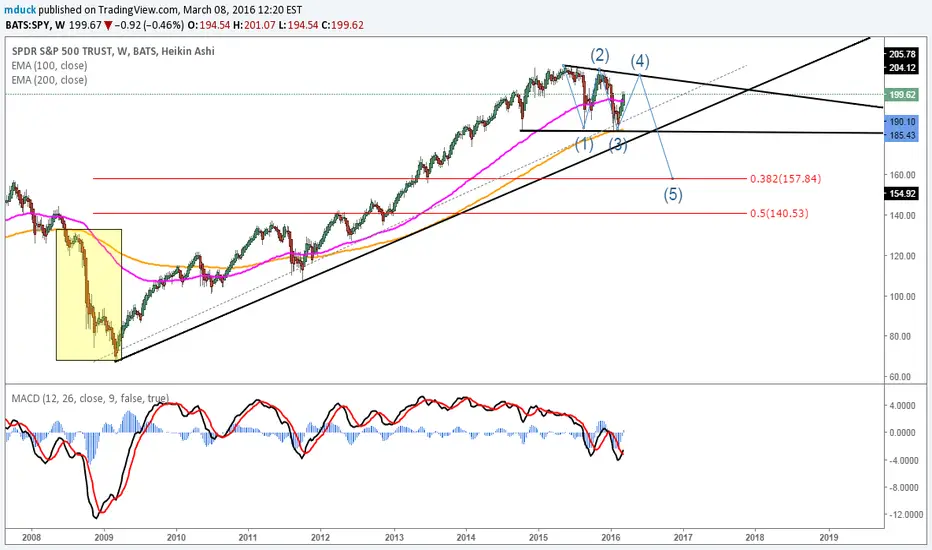Click the green 199.62 current price tag

[x=902, y=95]
